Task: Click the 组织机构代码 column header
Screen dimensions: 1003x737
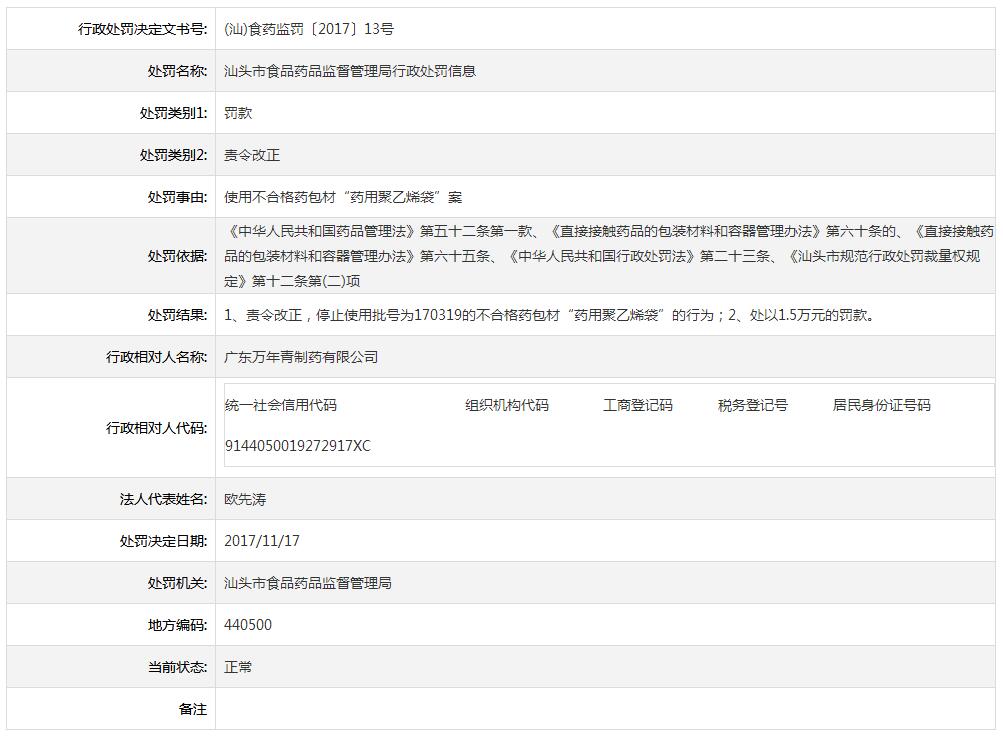Action: tap(507, 405)
